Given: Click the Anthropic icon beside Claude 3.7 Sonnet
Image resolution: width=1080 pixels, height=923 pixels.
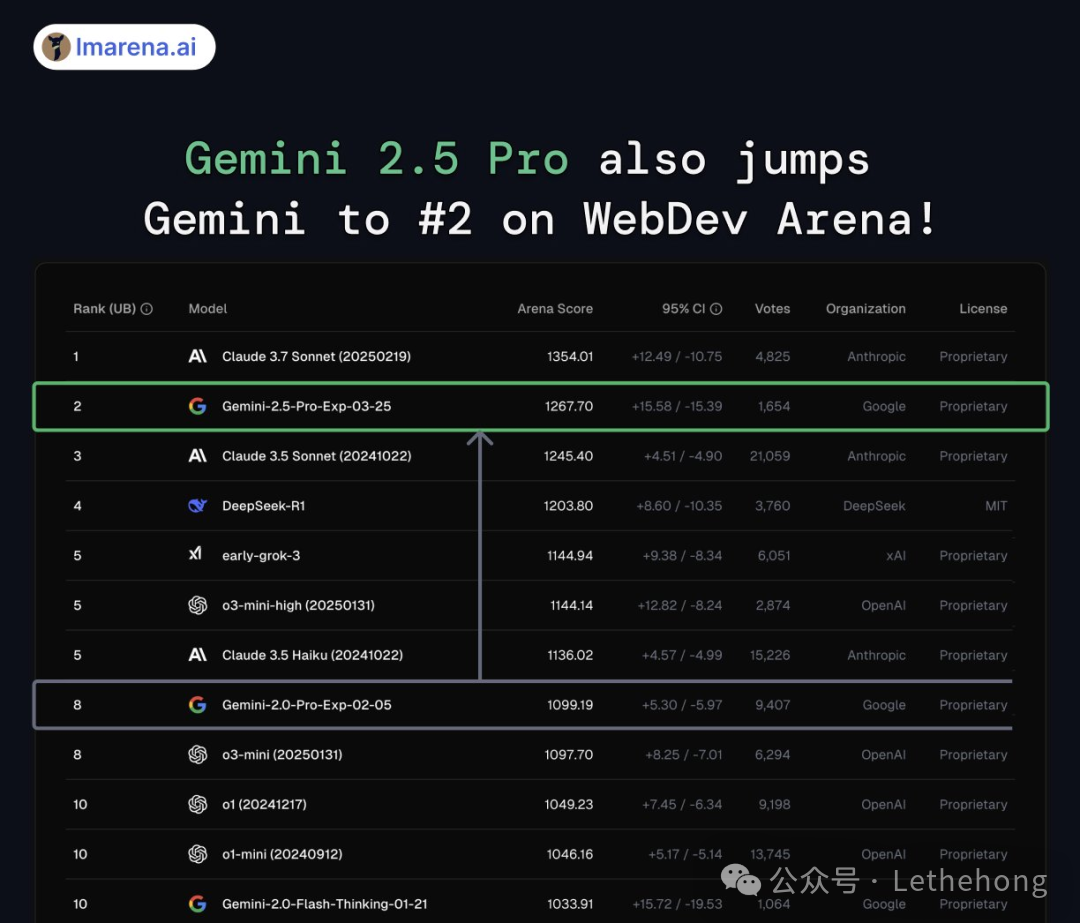Looking at the screenshot, I should pos(198,356).
